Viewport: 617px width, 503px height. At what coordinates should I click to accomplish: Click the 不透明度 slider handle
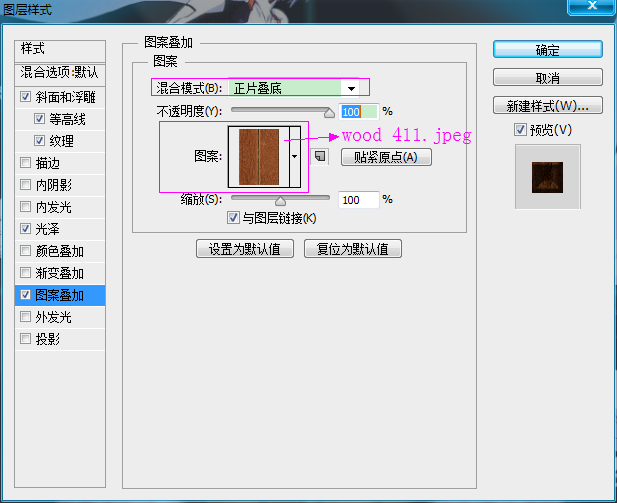(329, 113)
